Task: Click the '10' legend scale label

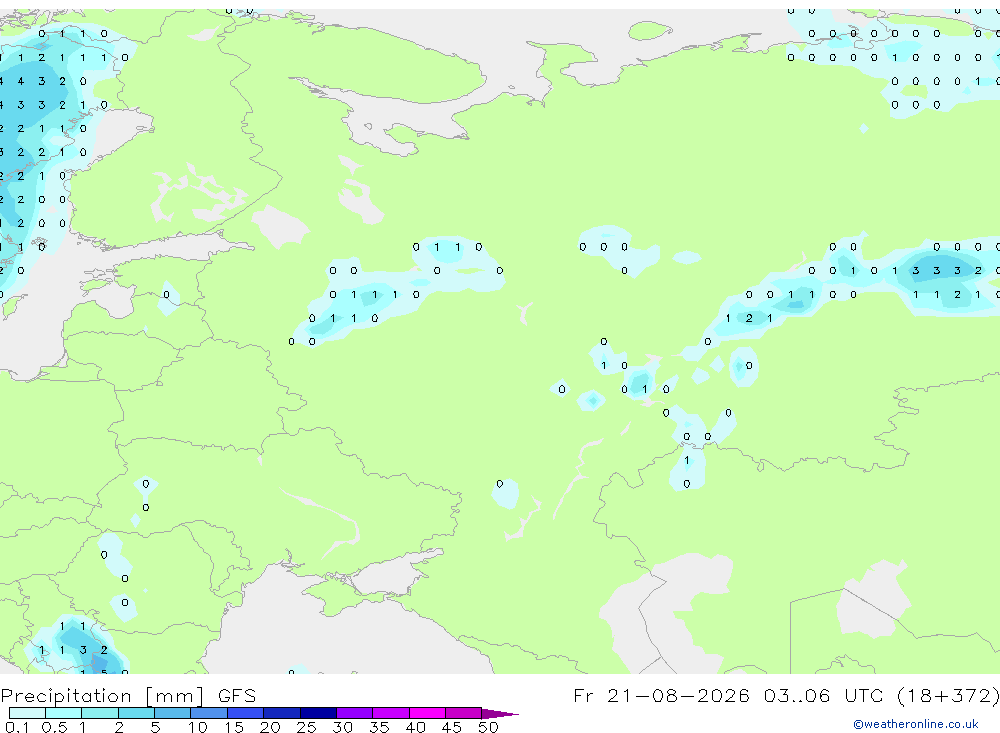Action: [197, 727]
